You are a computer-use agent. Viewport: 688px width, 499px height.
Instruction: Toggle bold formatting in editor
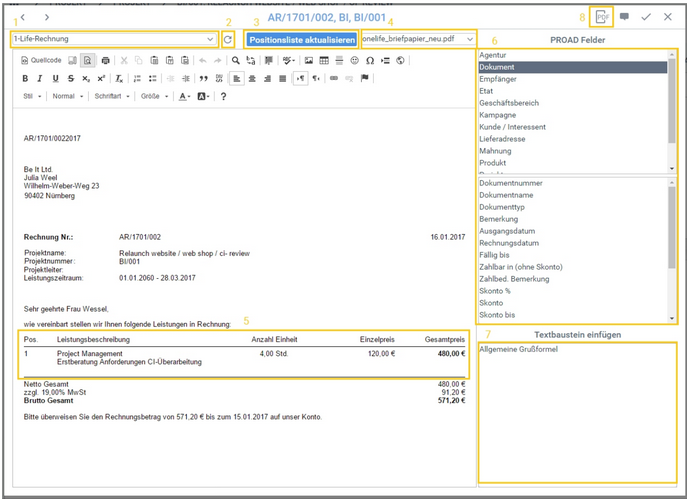click(27, 78)
